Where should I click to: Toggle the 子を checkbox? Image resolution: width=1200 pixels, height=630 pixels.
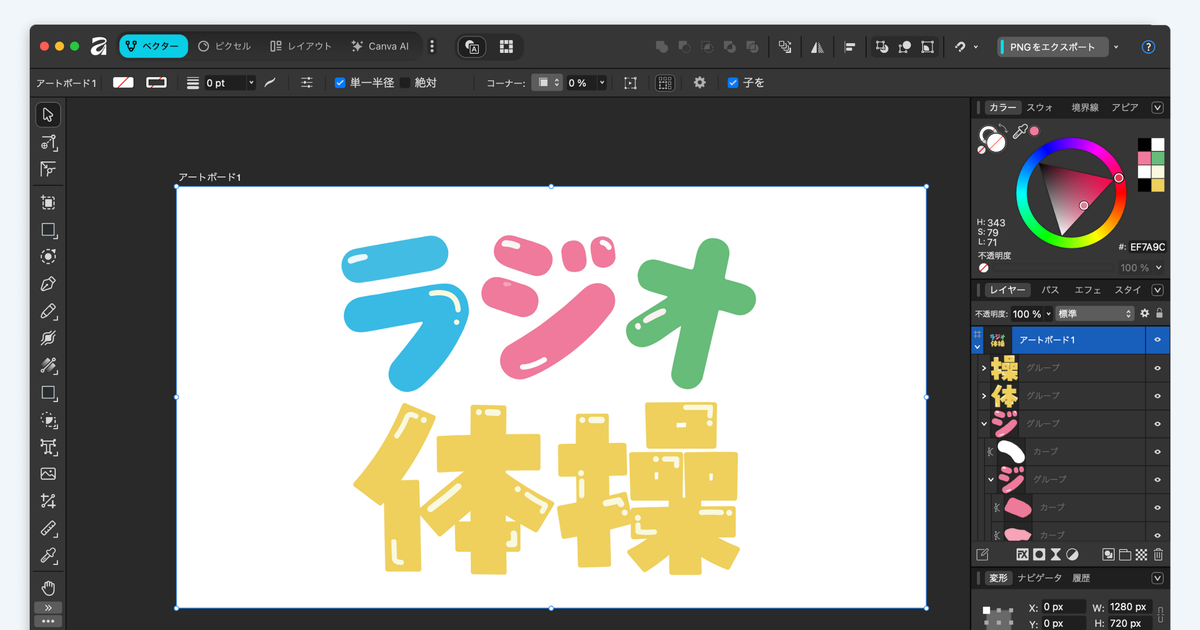733,83
